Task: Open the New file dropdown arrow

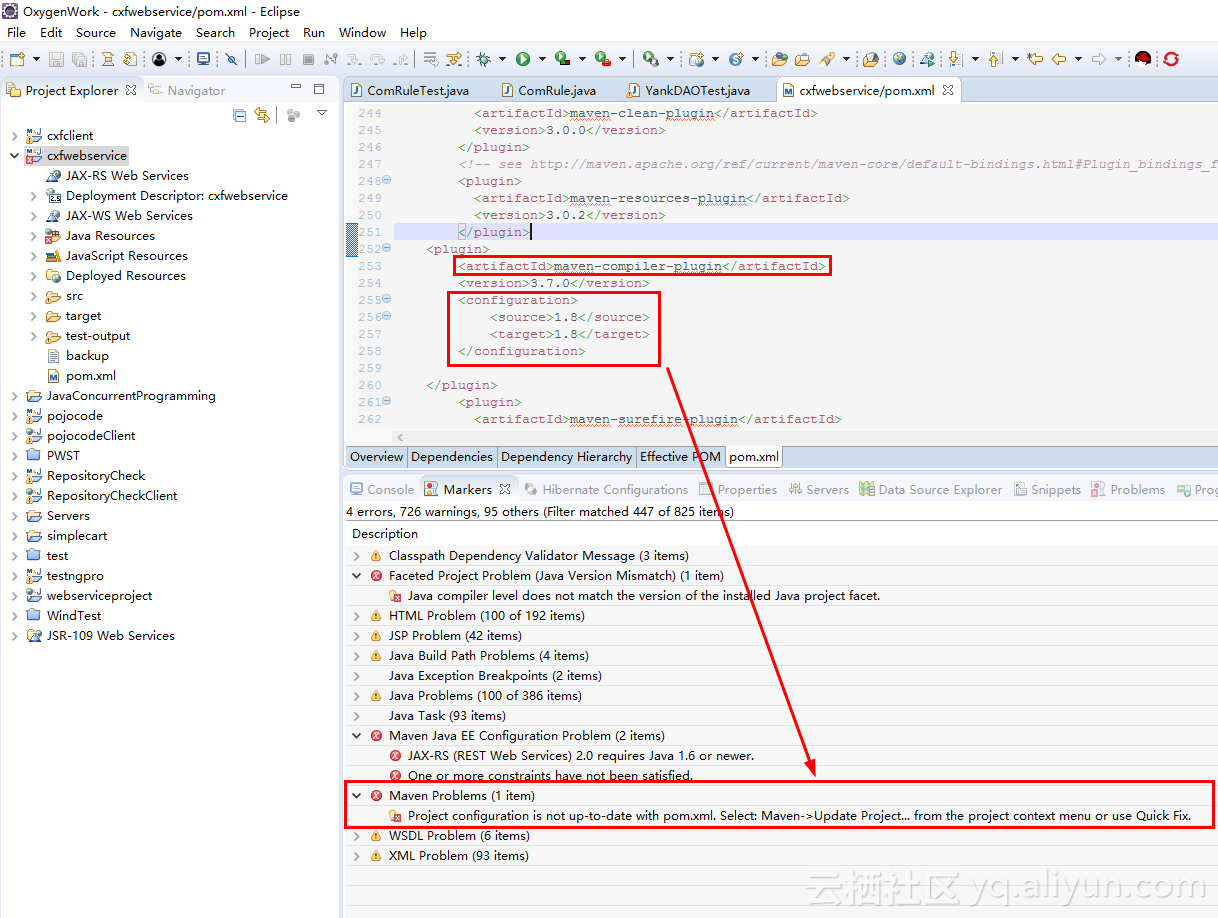Action: (36, 59)
